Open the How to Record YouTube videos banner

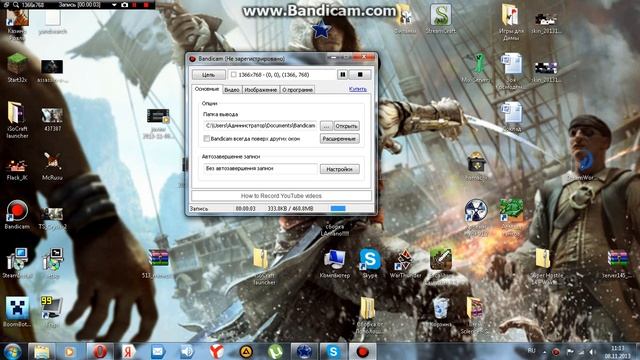tap(281, 196)
